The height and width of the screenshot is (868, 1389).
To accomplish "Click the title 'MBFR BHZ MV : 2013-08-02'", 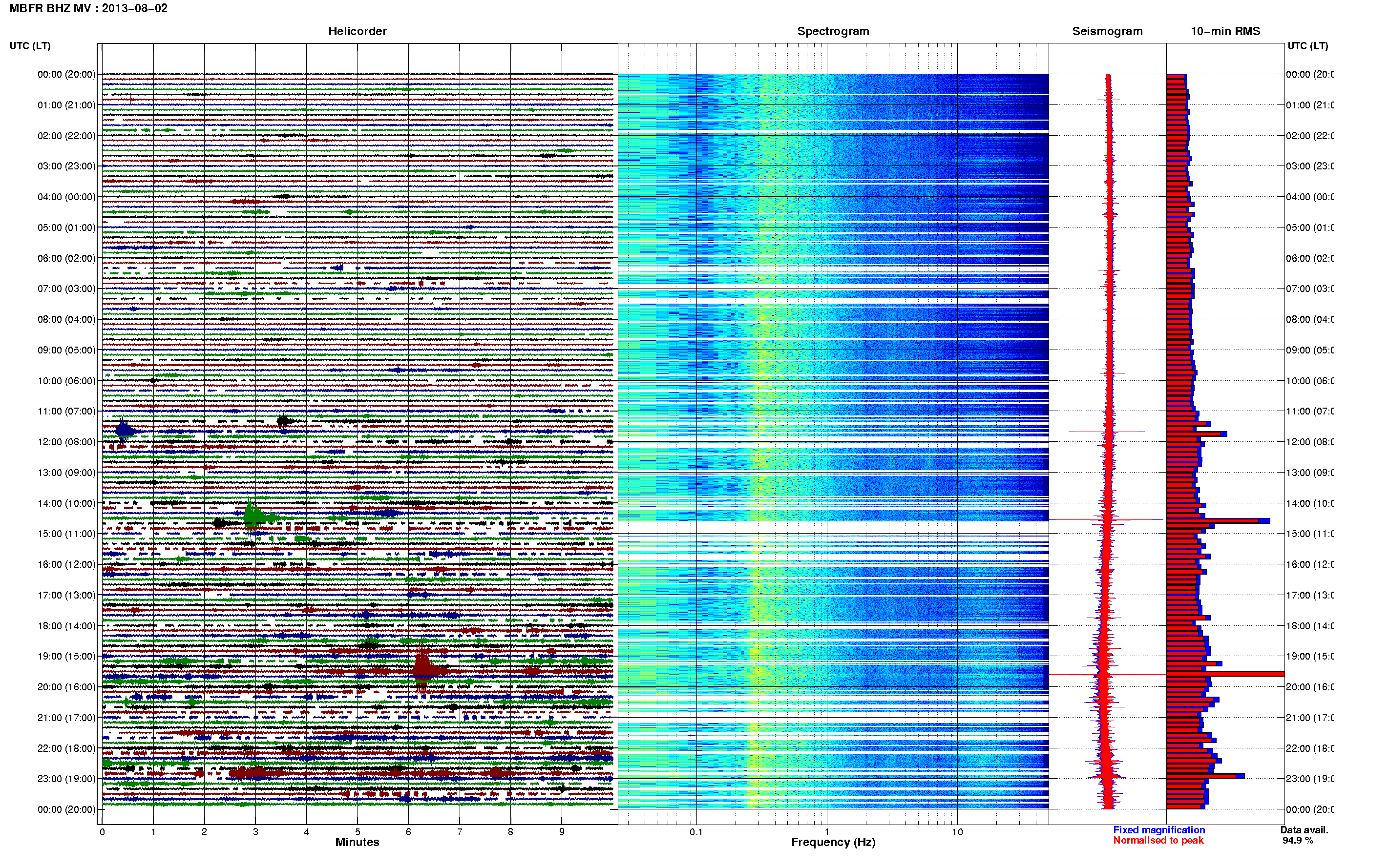I will [88, 8].
